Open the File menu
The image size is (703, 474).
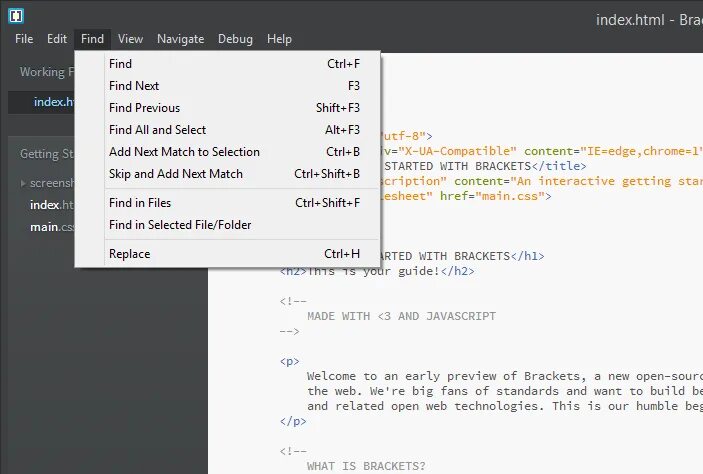(24, 39)
